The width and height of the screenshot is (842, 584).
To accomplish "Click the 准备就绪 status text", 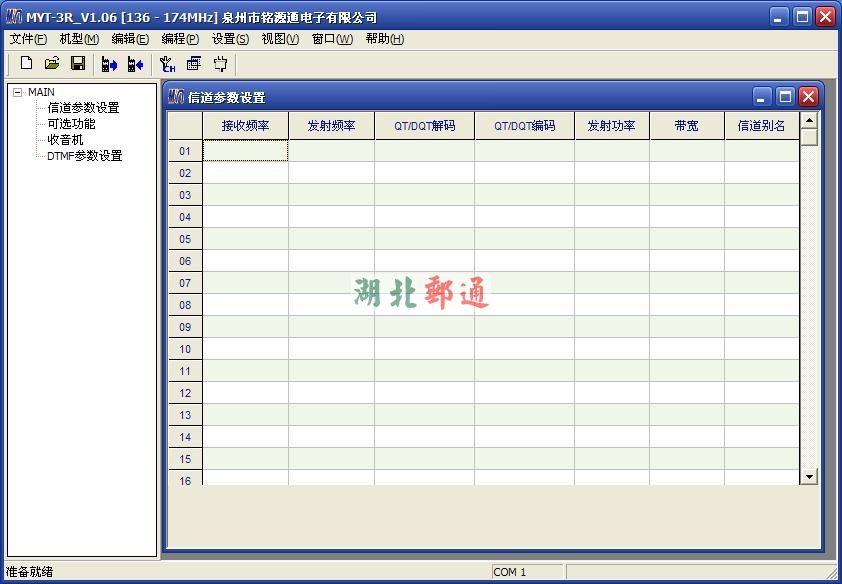I will [x=30, y=572].
